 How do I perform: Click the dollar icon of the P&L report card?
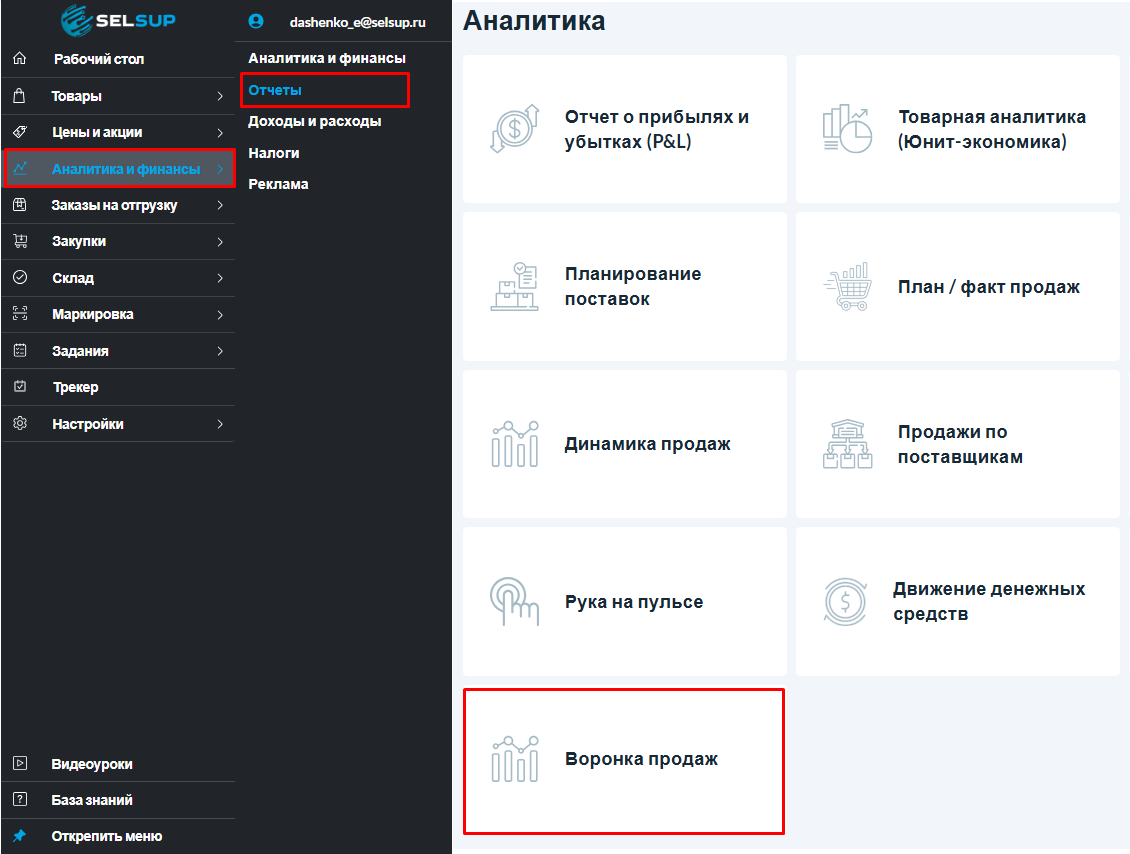(x=515, y=129)
